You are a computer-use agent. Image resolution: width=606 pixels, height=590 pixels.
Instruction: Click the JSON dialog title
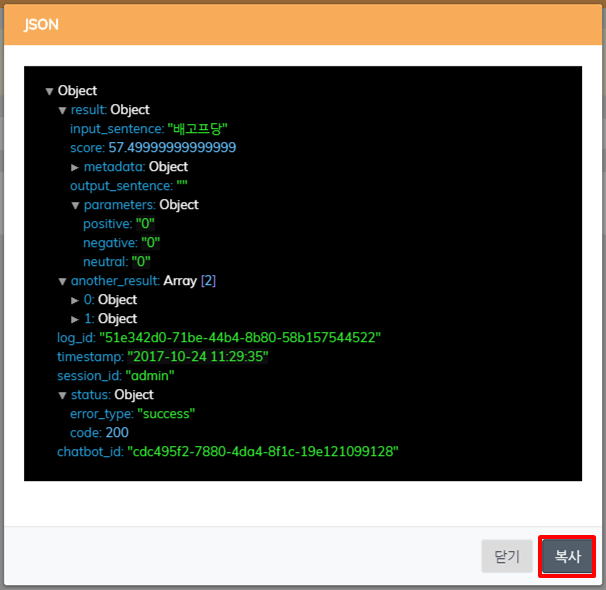tap(41, 25)
